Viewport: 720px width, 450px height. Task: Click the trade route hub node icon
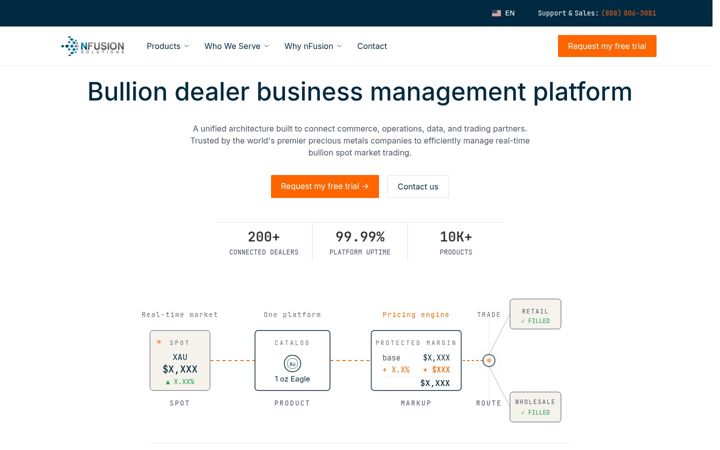(x=489, y=360)
